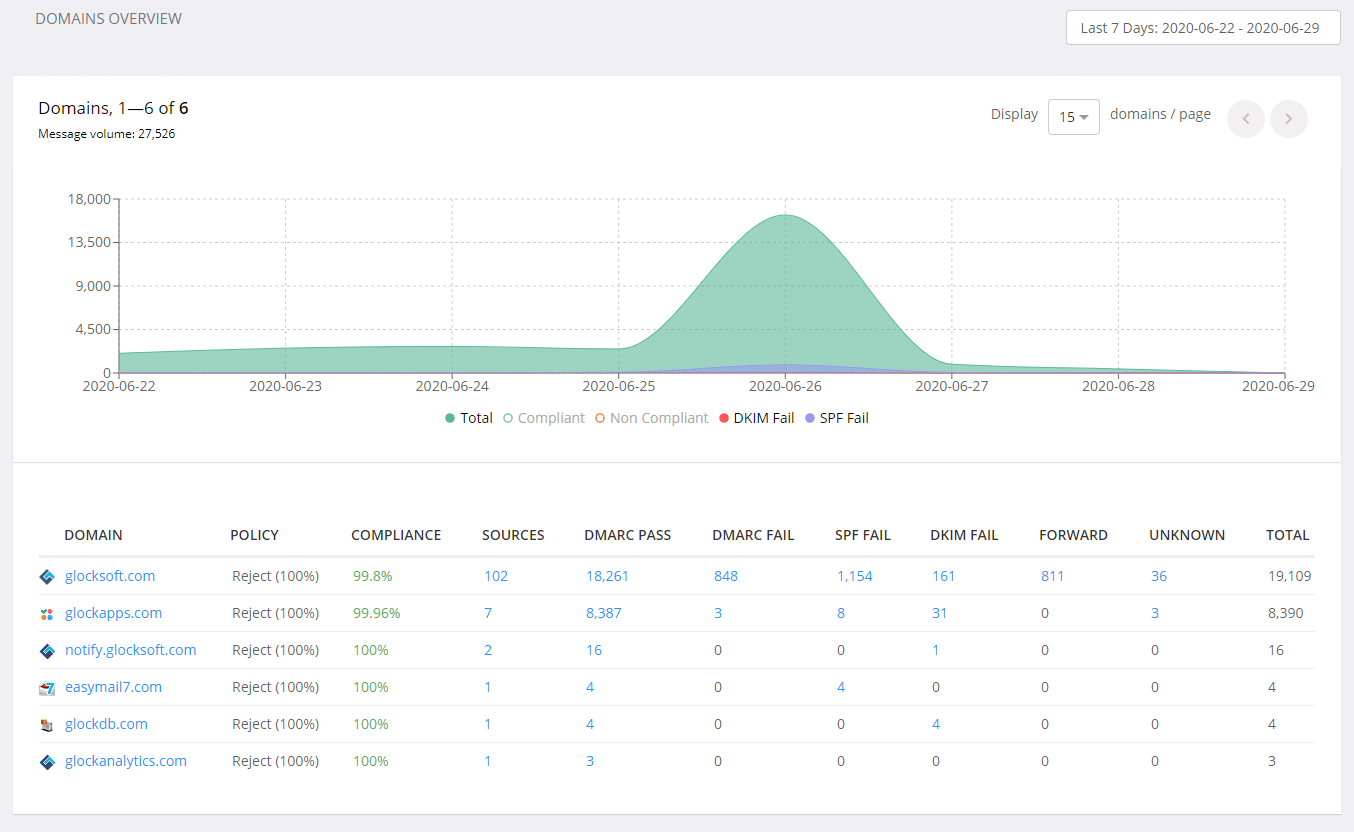
Task: Click the DOMAINS OVERVIEW header
Action: point(108,18)
